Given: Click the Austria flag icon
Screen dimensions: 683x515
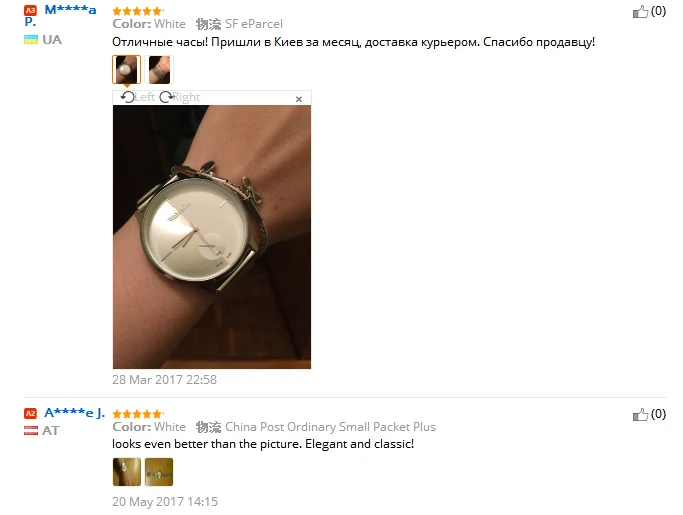Looking at the screenshot, I should [x=31, y=430].
